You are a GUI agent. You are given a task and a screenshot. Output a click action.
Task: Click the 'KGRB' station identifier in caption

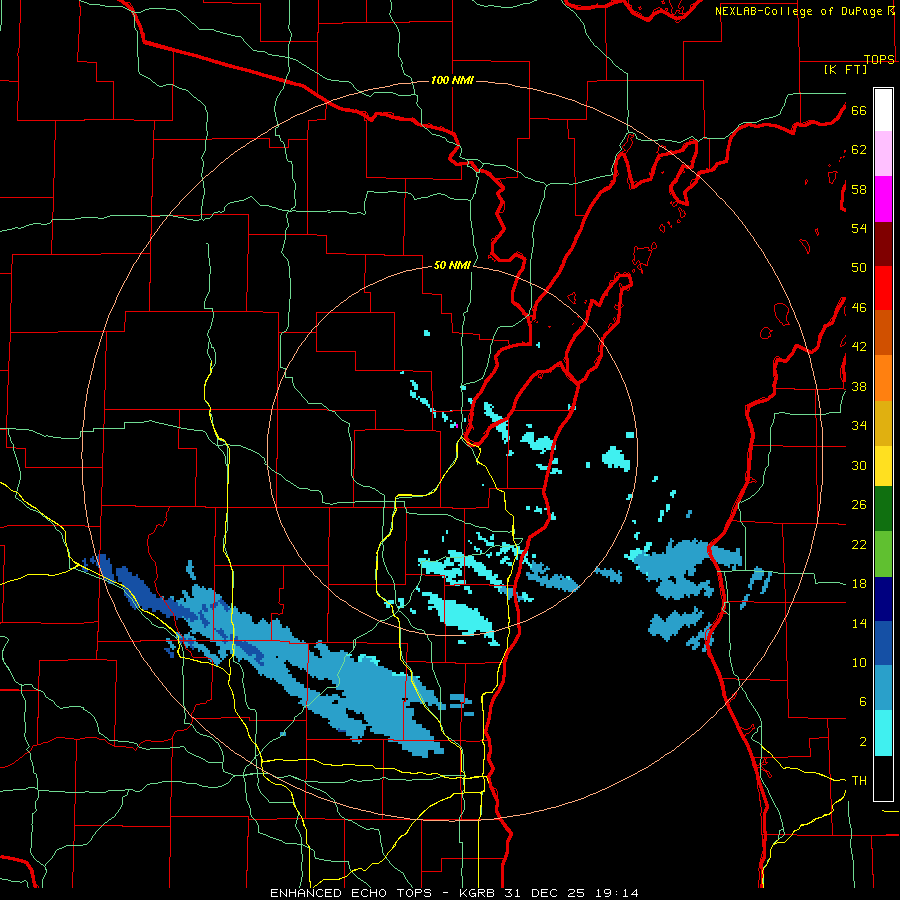coord(479,893)
